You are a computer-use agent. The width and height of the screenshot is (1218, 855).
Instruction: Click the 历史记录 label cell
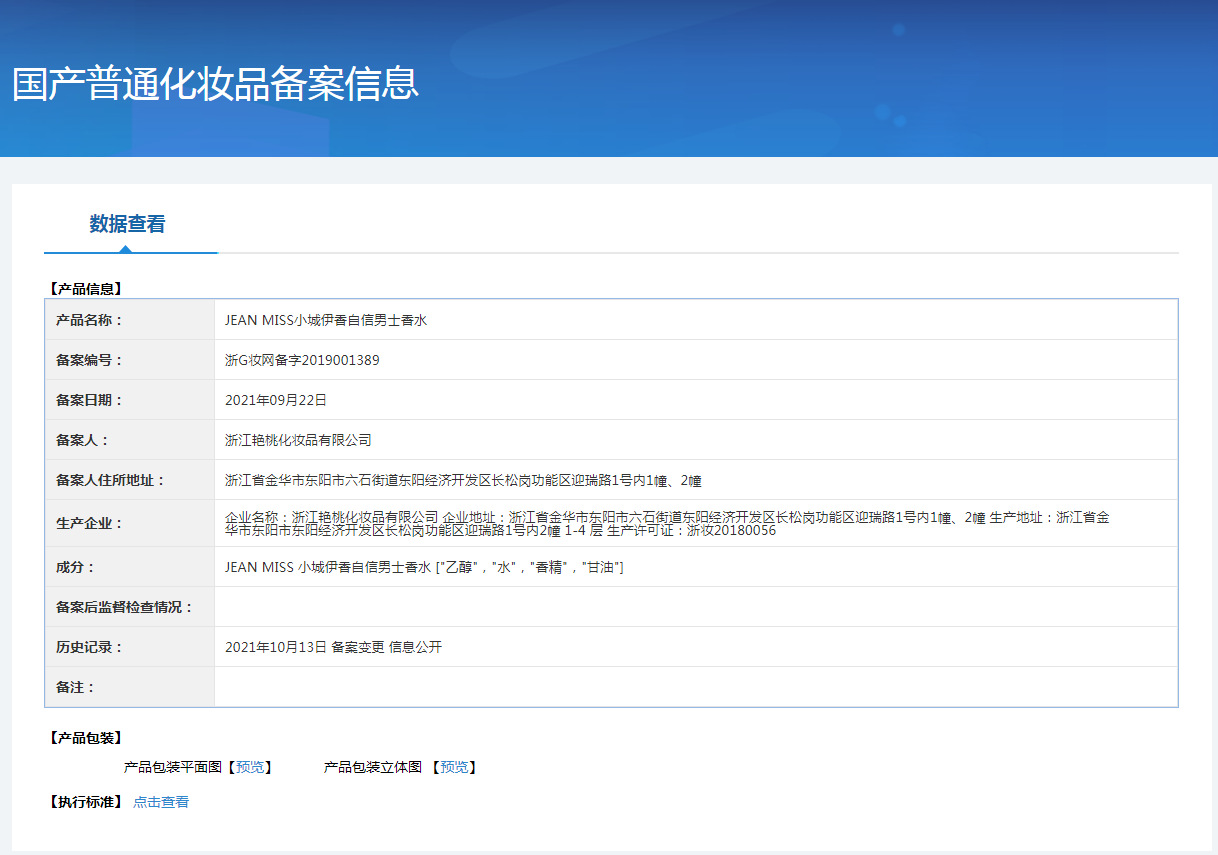click(130, 647)
